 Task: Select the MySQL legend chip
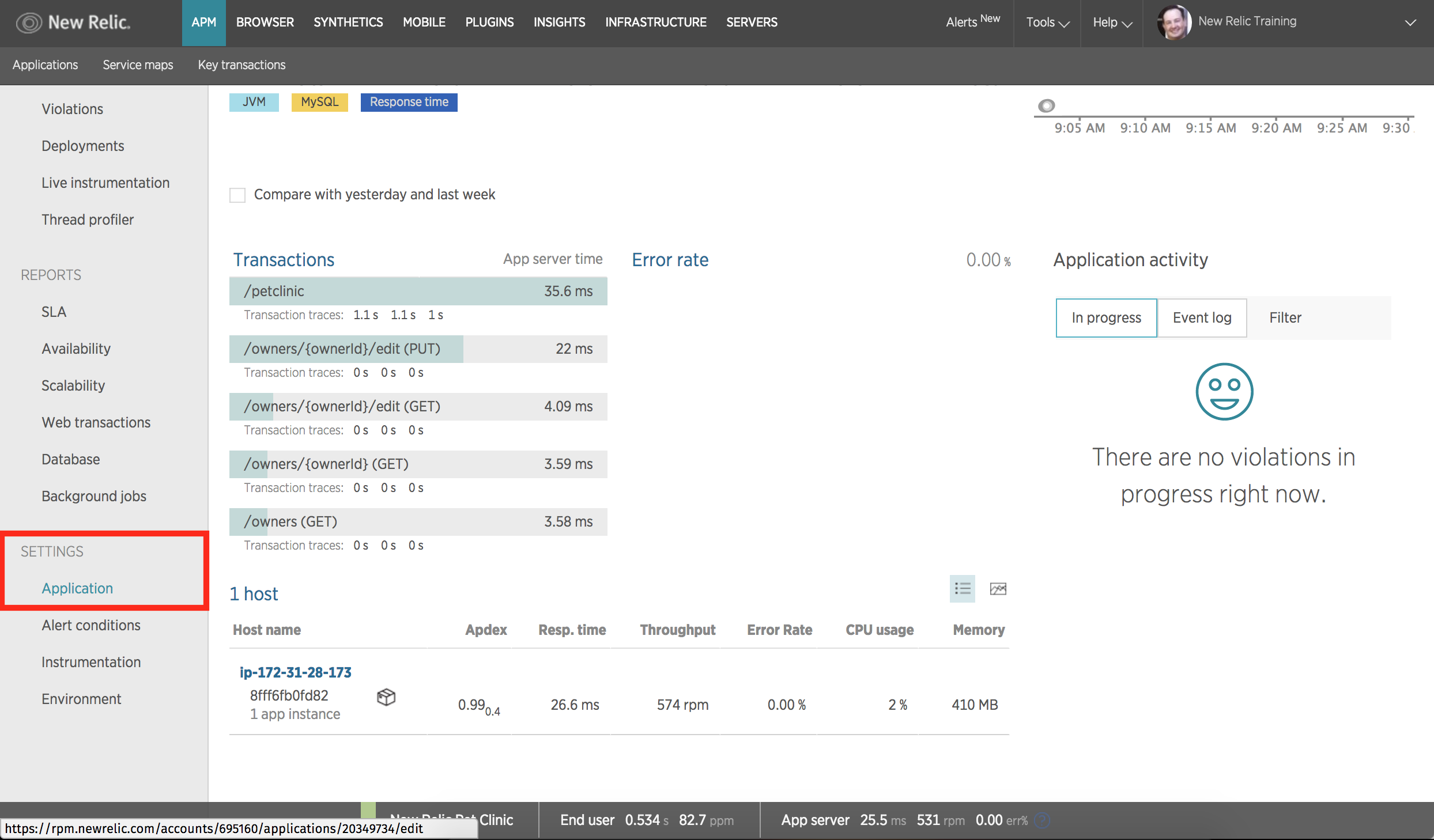tap(319, 102)
